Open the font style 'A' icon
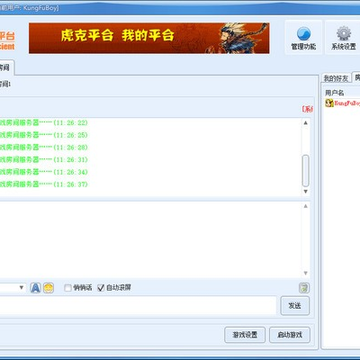The image size is (360, 360). click(x=36, y=287)
